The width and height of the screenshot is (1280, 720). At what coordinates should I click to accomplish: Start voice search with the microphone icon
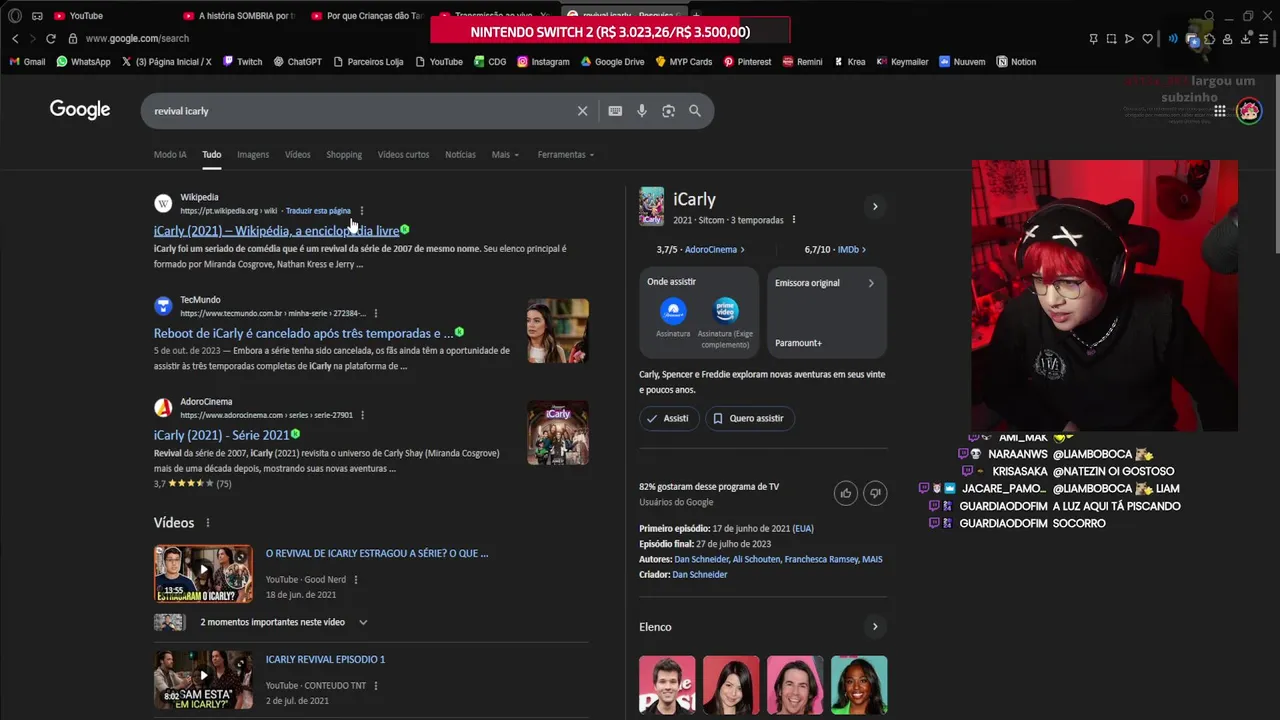(642, 111)
